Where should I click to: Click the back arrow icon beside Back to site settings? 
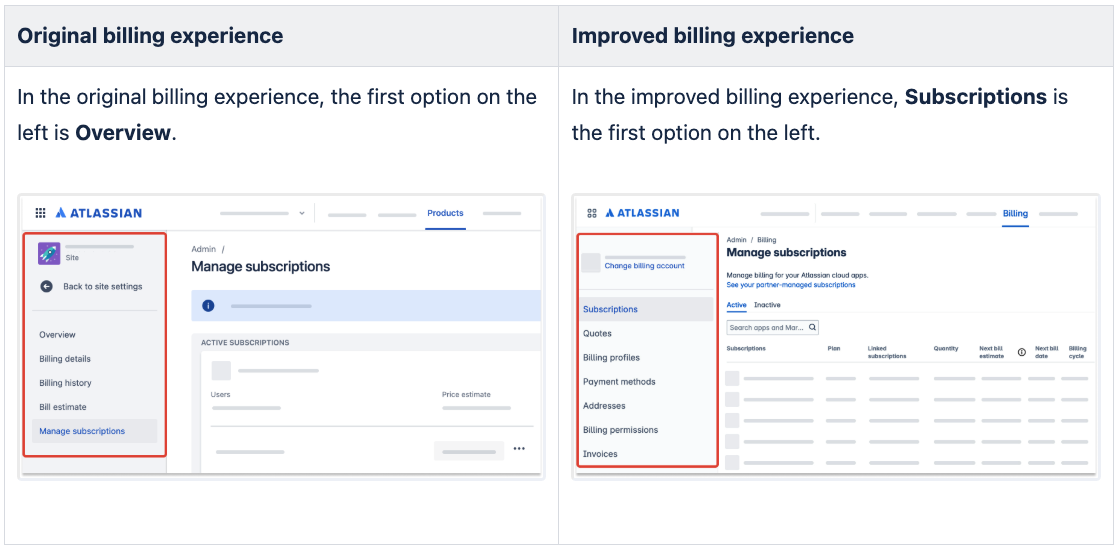46,286
